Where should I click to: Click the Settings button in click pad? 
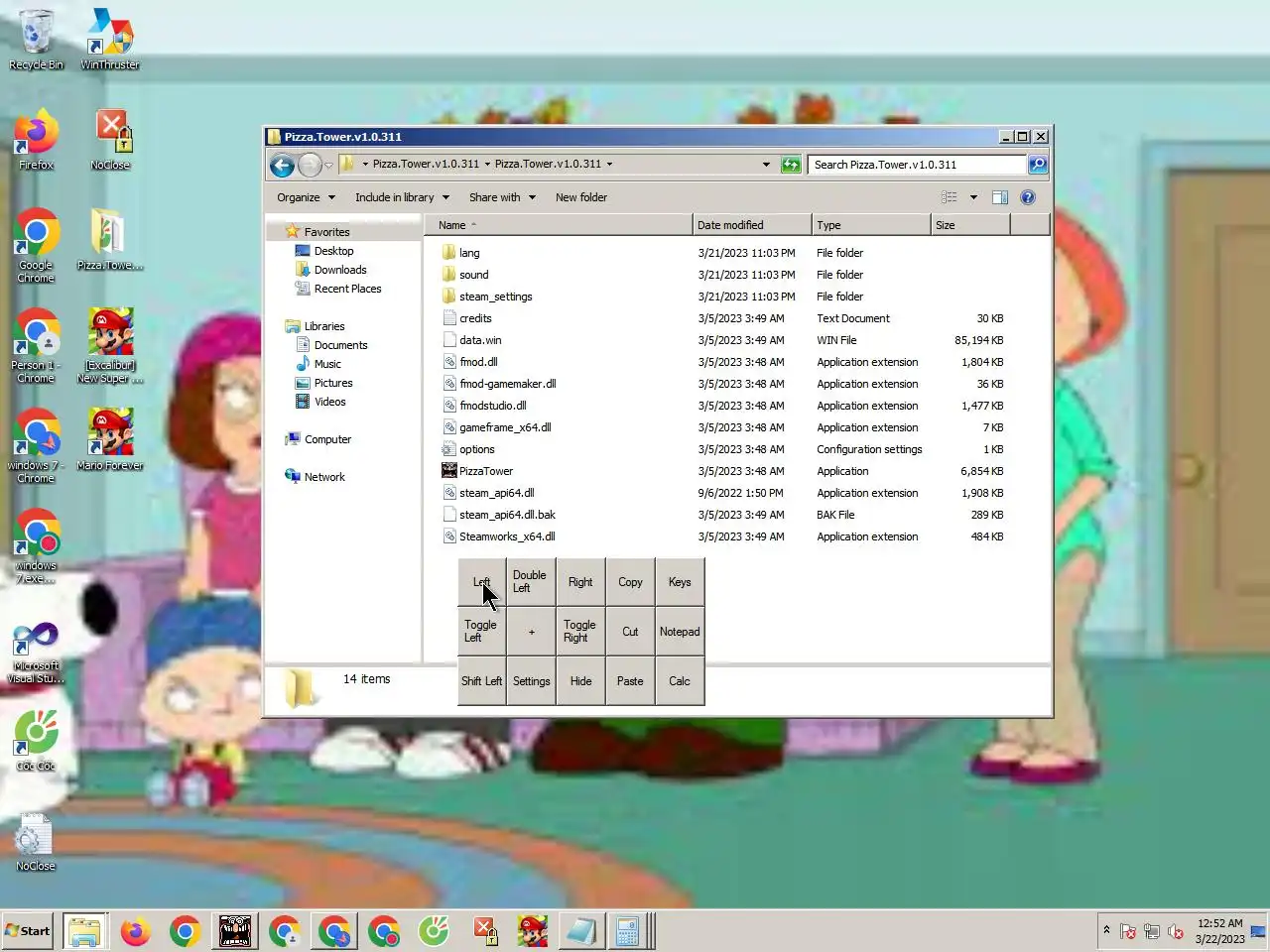531,681
